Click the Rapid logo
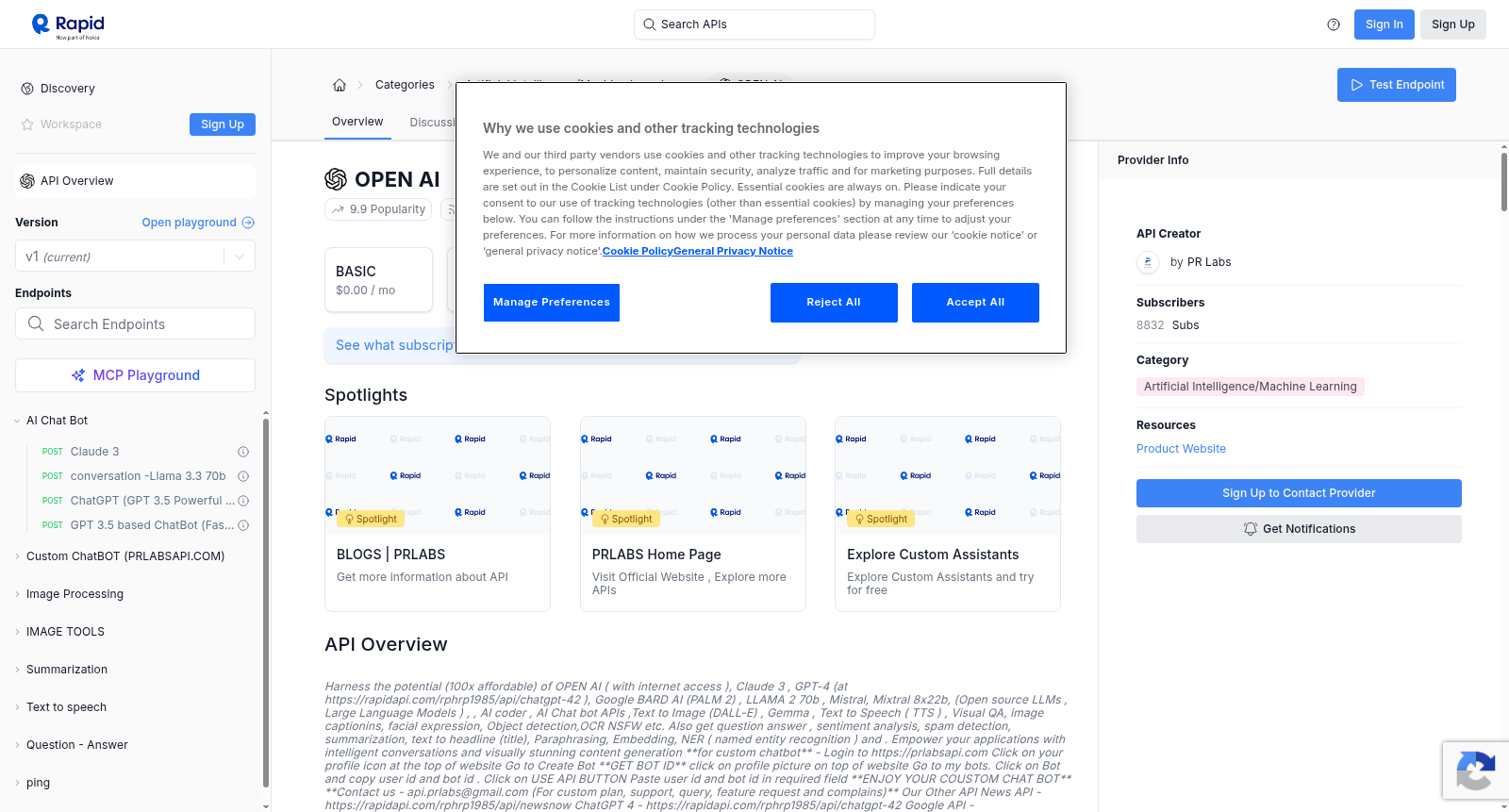 click(68, 25)
